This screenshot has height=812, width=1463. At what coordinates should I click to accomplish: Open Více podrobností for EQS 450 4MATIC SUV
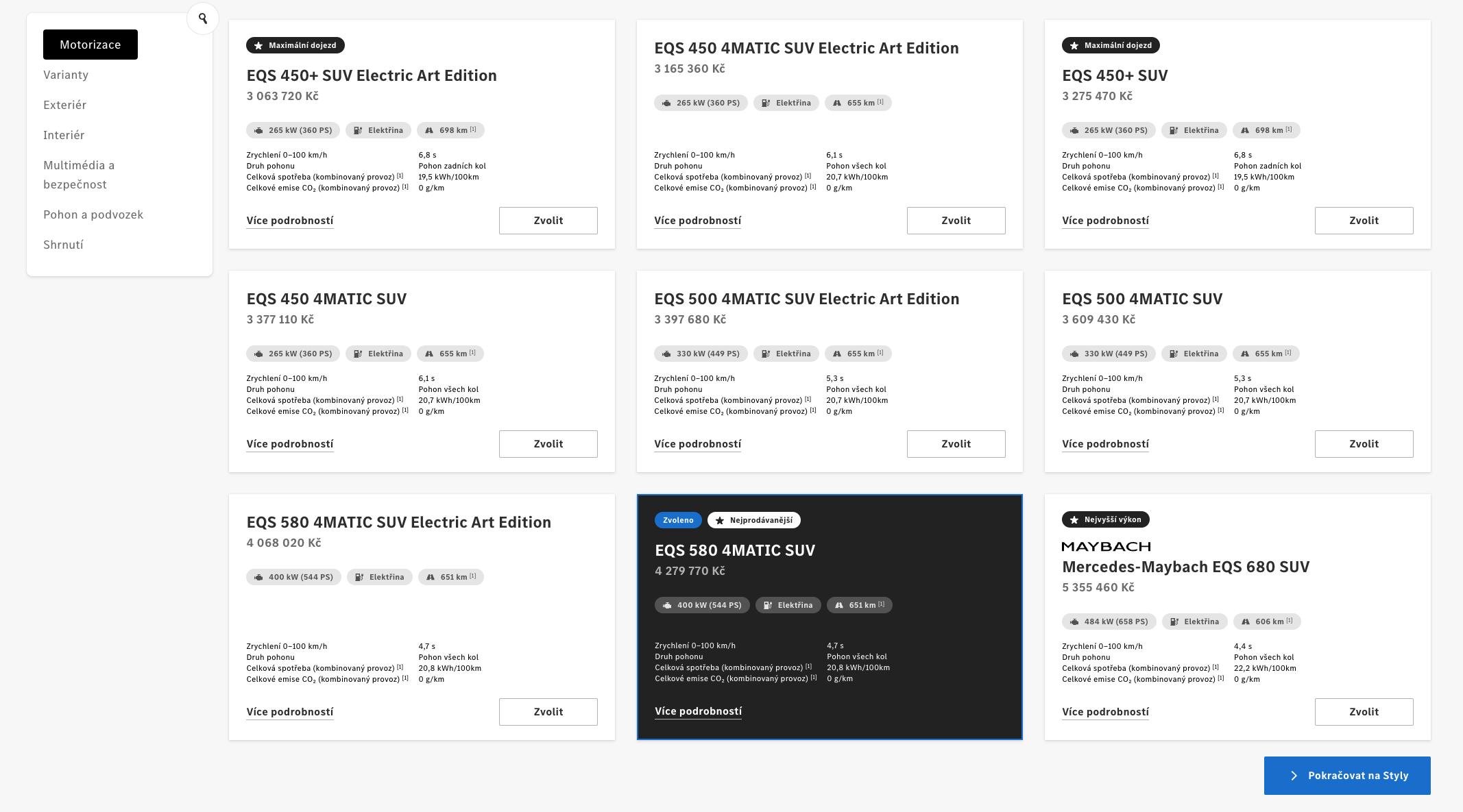pos(290,444)
